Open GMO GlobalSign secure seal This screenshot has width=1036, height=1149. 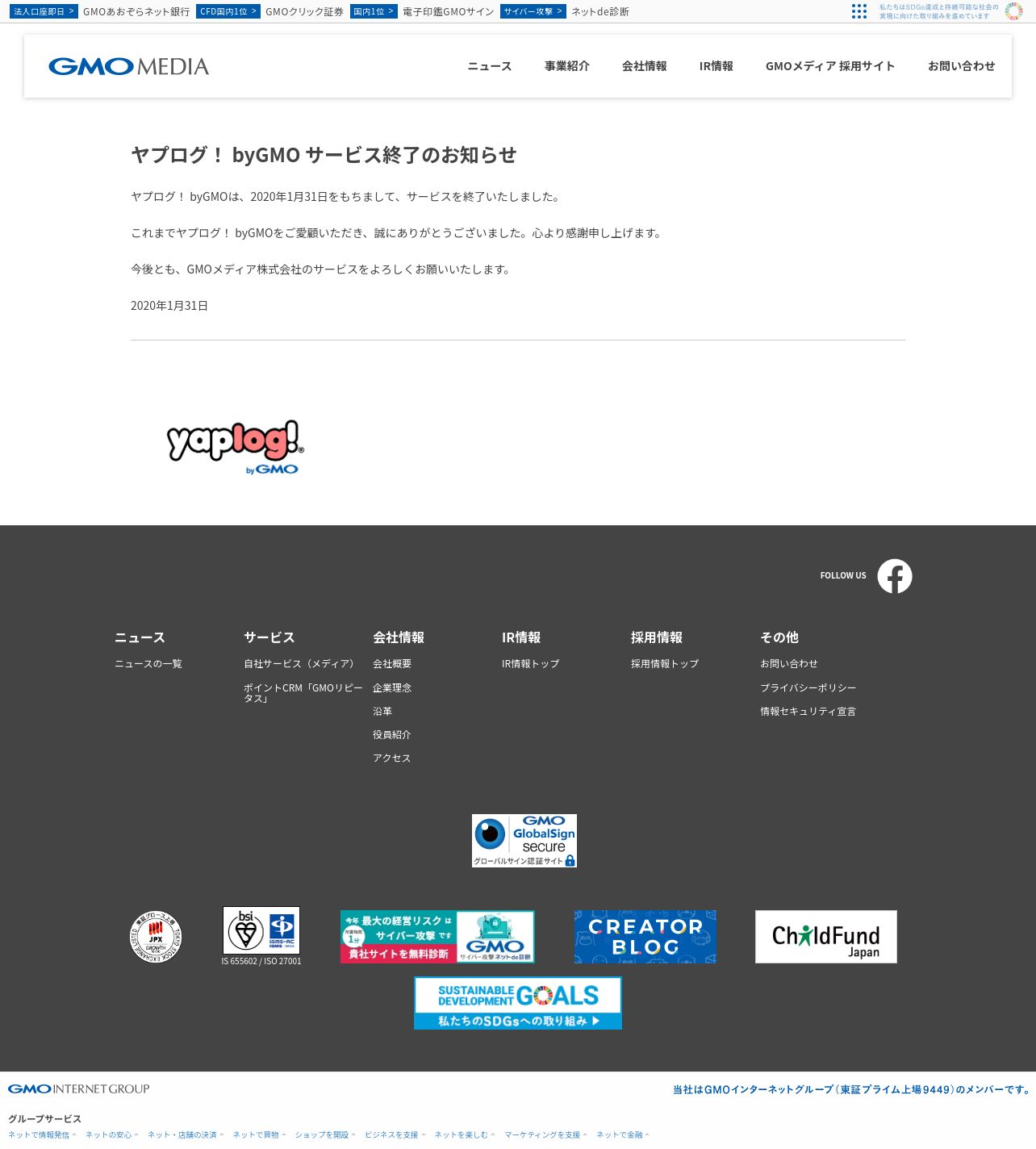pos(524,841)
